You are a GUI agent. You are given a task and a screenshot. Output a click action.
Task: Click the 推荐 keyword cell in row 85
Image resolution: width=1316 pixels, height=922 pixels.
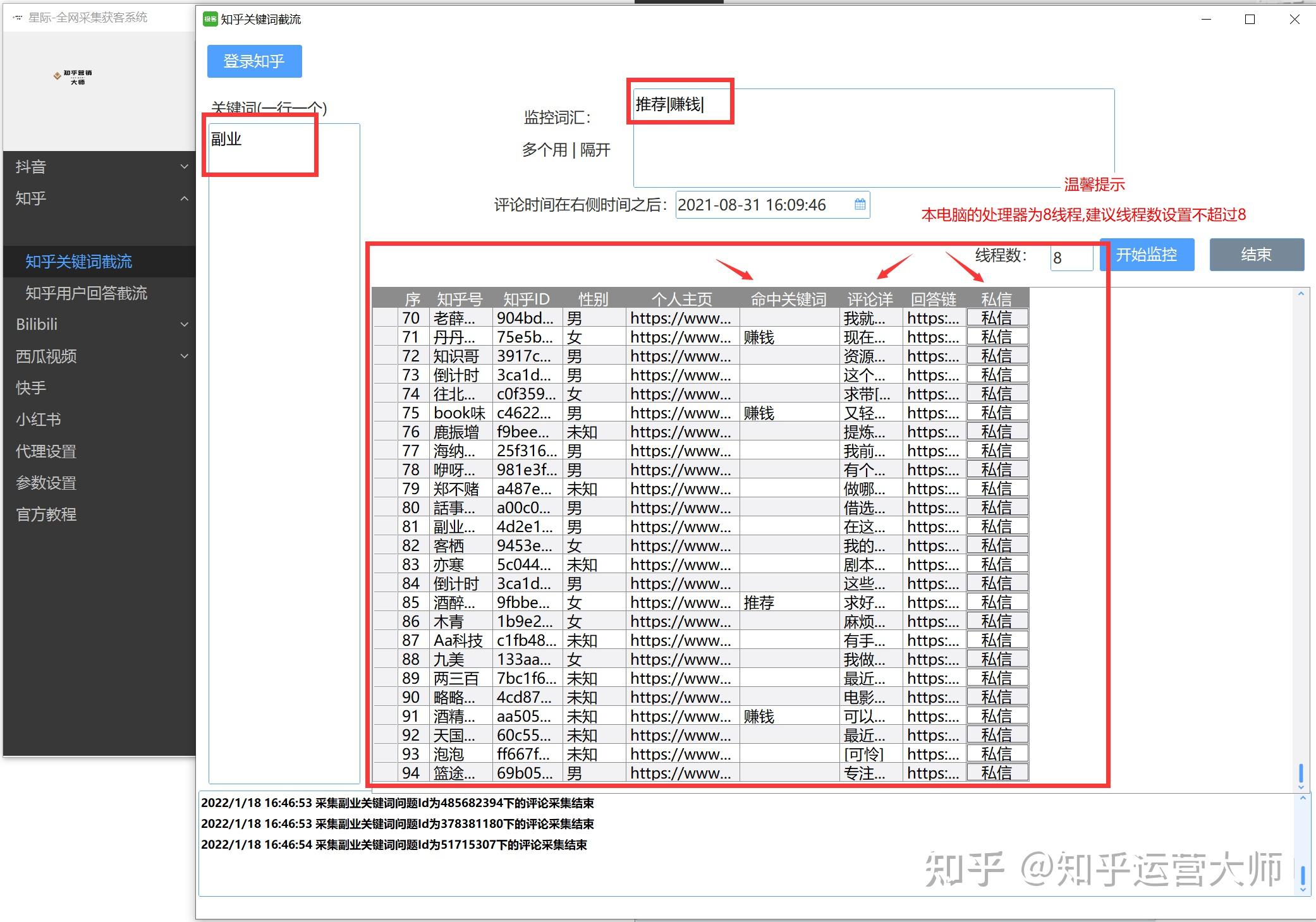pyautogui.click(x=789, y=602)
